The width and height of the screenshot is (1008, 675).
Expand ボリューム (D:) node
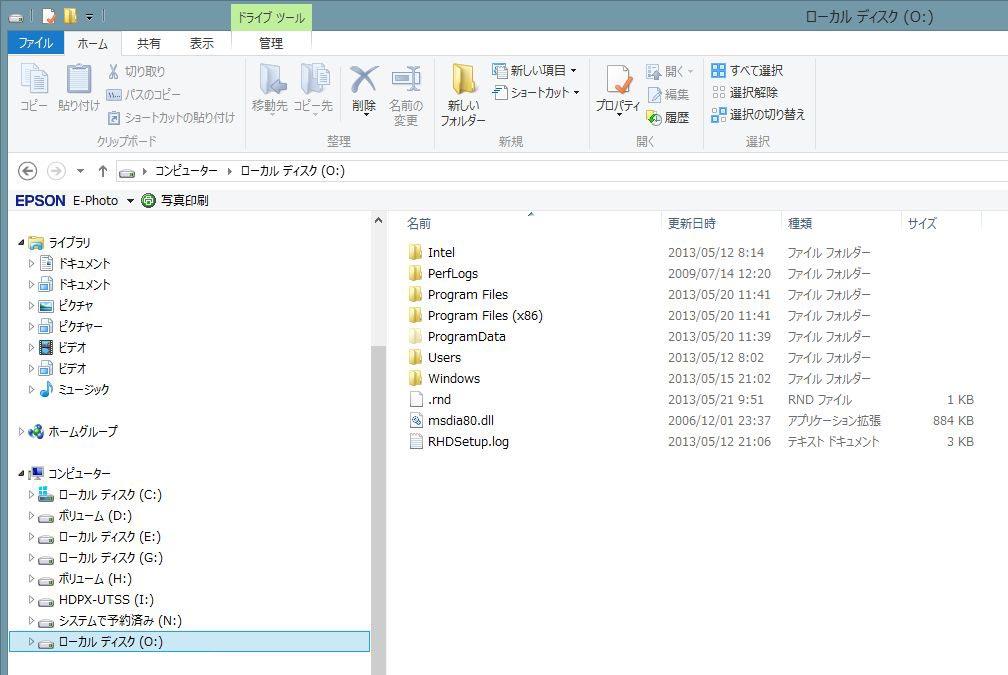point(31,516)
